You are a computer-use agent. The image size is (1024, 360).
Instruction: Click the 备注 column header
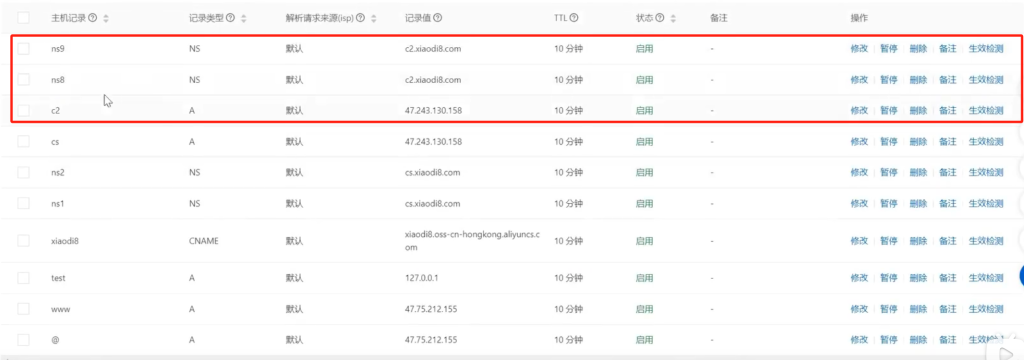[718, 18]
